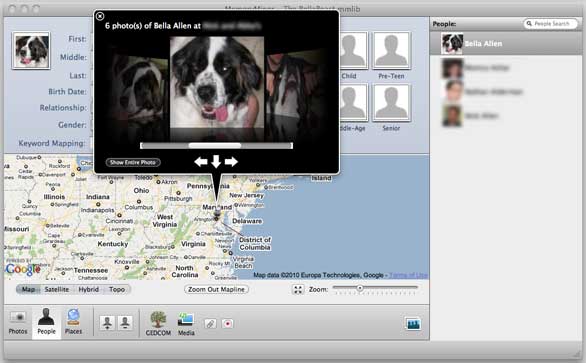
Task: Show the next photo with right arrow
Action: click(231, 161)
